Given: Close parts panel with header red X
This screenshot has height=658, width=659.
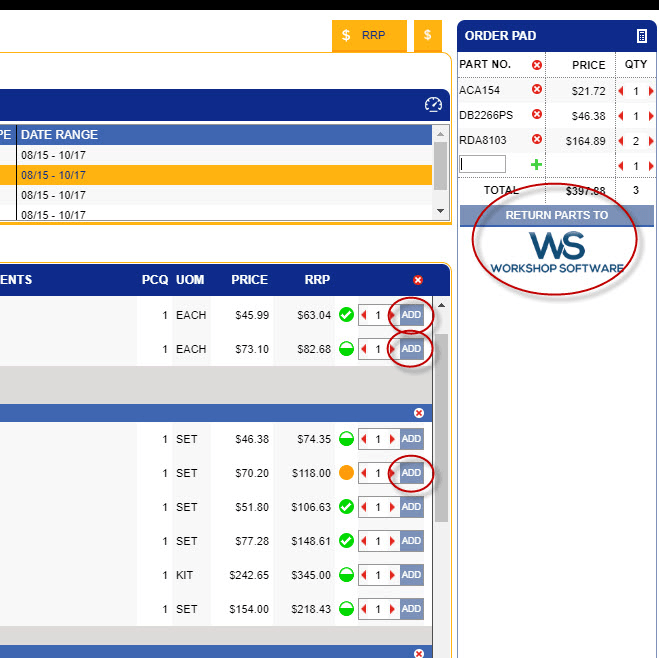Looking at the screenshot, I should tap(418, 280).
